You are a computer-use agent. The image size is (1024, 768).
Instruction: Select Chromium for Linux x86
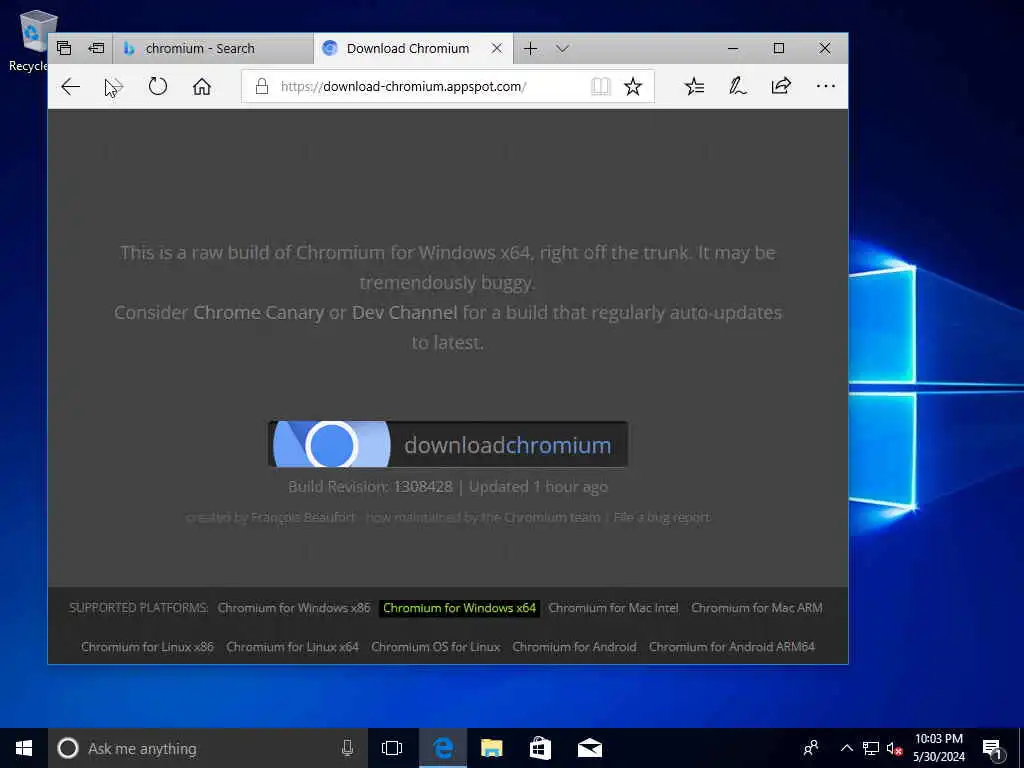[x=147, y=647]
